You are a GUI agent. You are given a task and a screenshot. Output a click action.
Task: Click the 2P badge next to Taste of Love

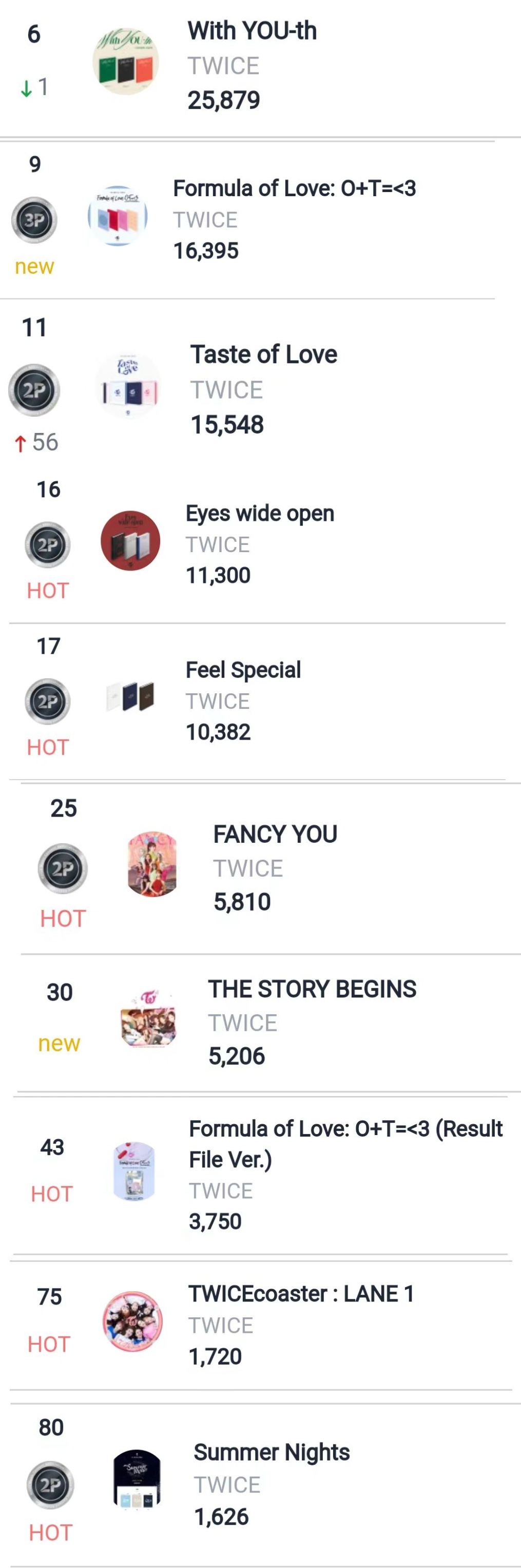tap(34, 390)
